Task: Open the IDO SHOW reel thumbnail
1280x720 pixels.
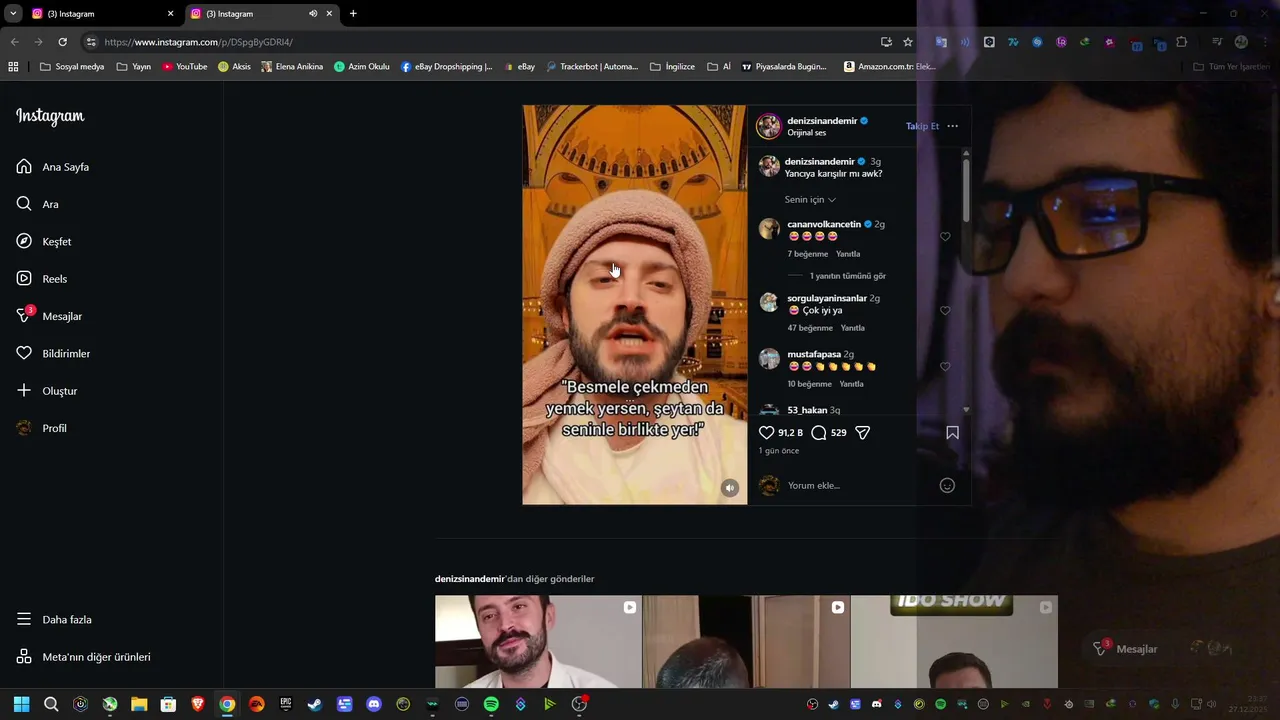Action: pyautogui.click(x=954, y=641)
